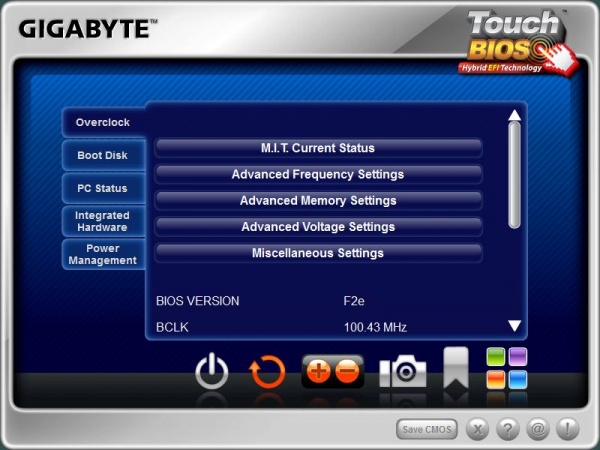
Task: Go to Integrated Hardware tab
Action: (x=103, y=221)
